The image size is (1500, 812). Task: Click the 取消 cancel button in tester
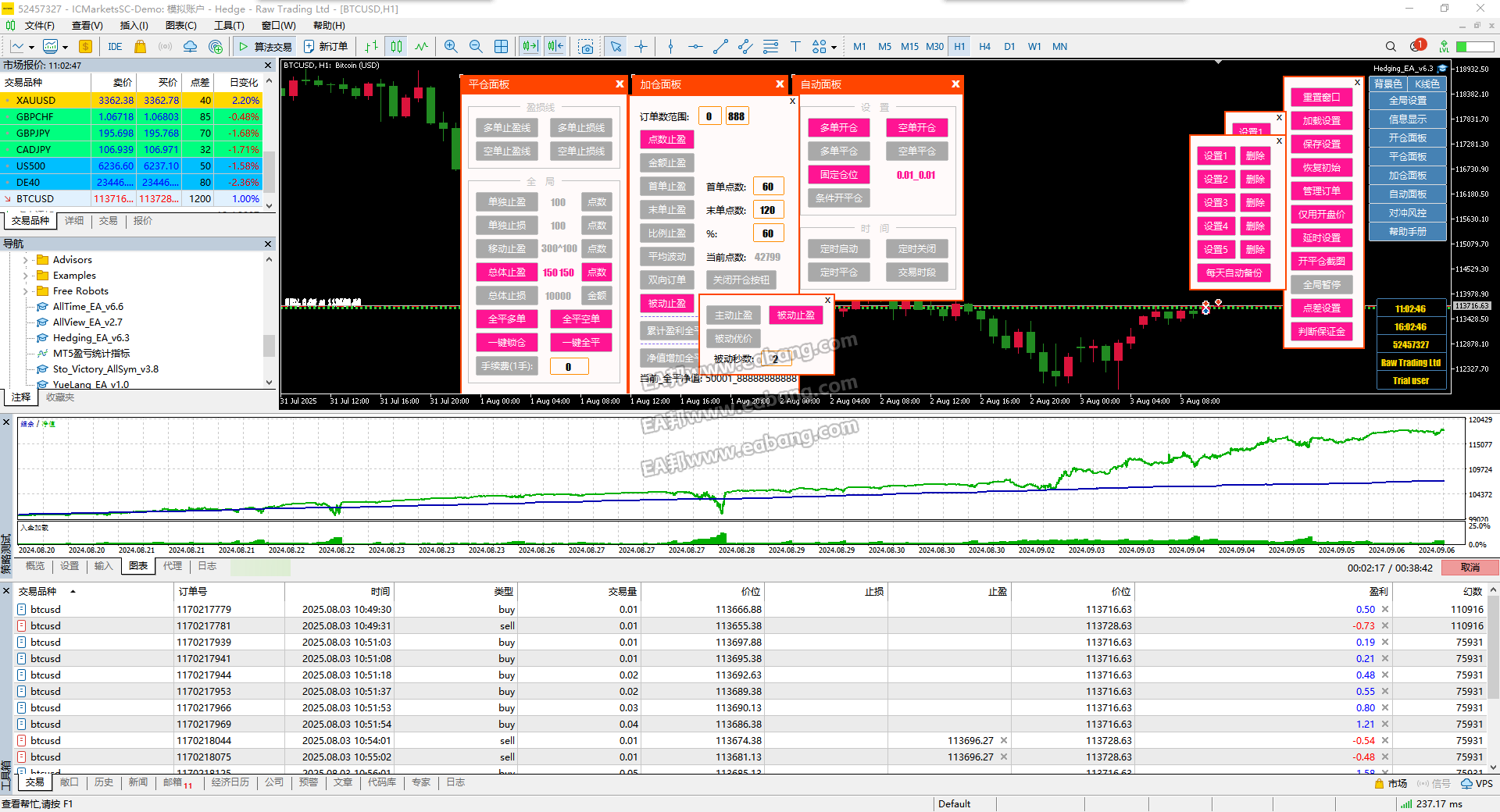[1470, 568]
